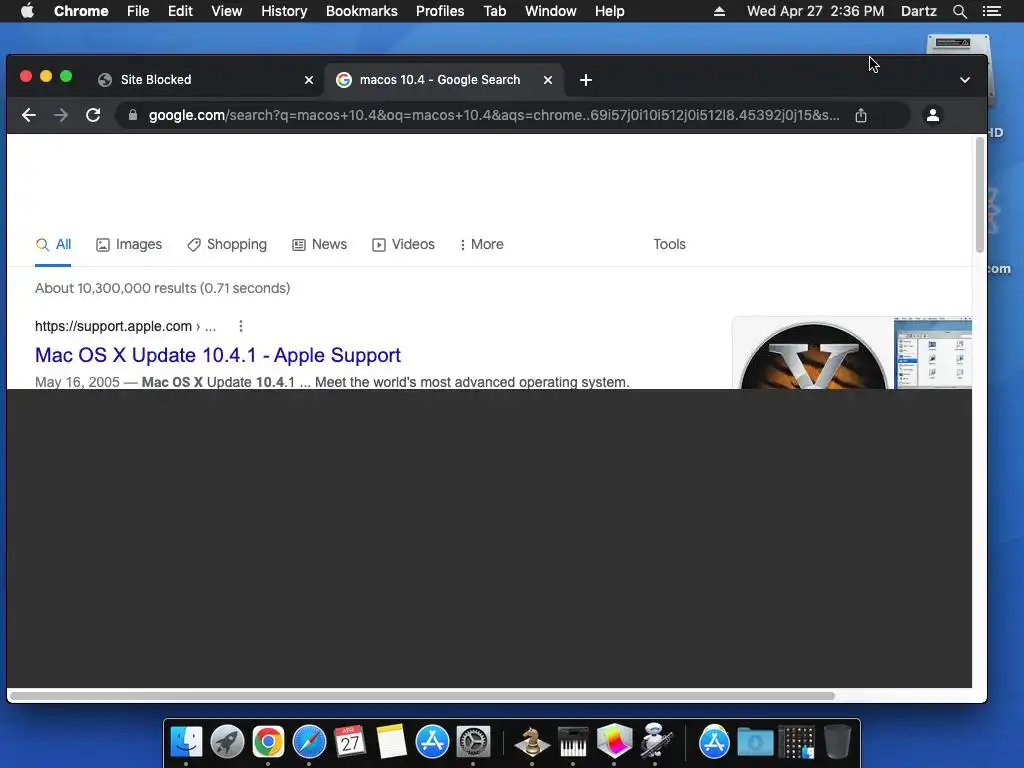Open the Apple menu
Viewport: 1024px width, 768px height.
[27, 11]
